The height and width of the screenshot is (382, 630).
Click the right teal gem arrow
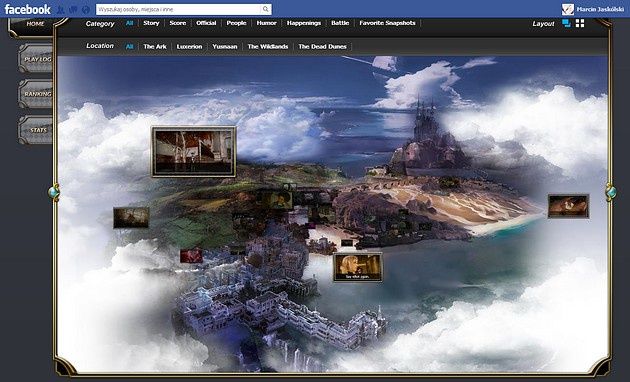click(611, 192)
